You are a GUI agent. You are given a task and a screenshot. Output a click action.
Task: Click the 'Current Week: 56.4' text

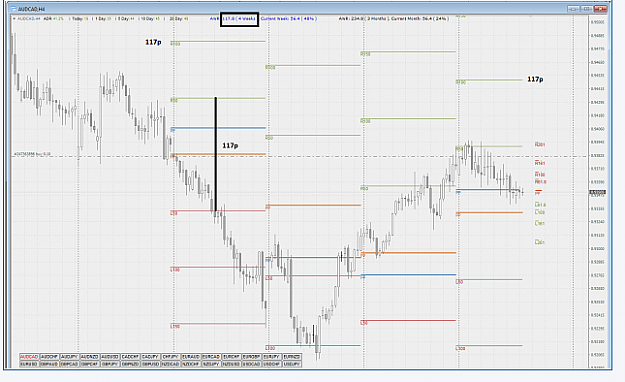tap(281, 19)
